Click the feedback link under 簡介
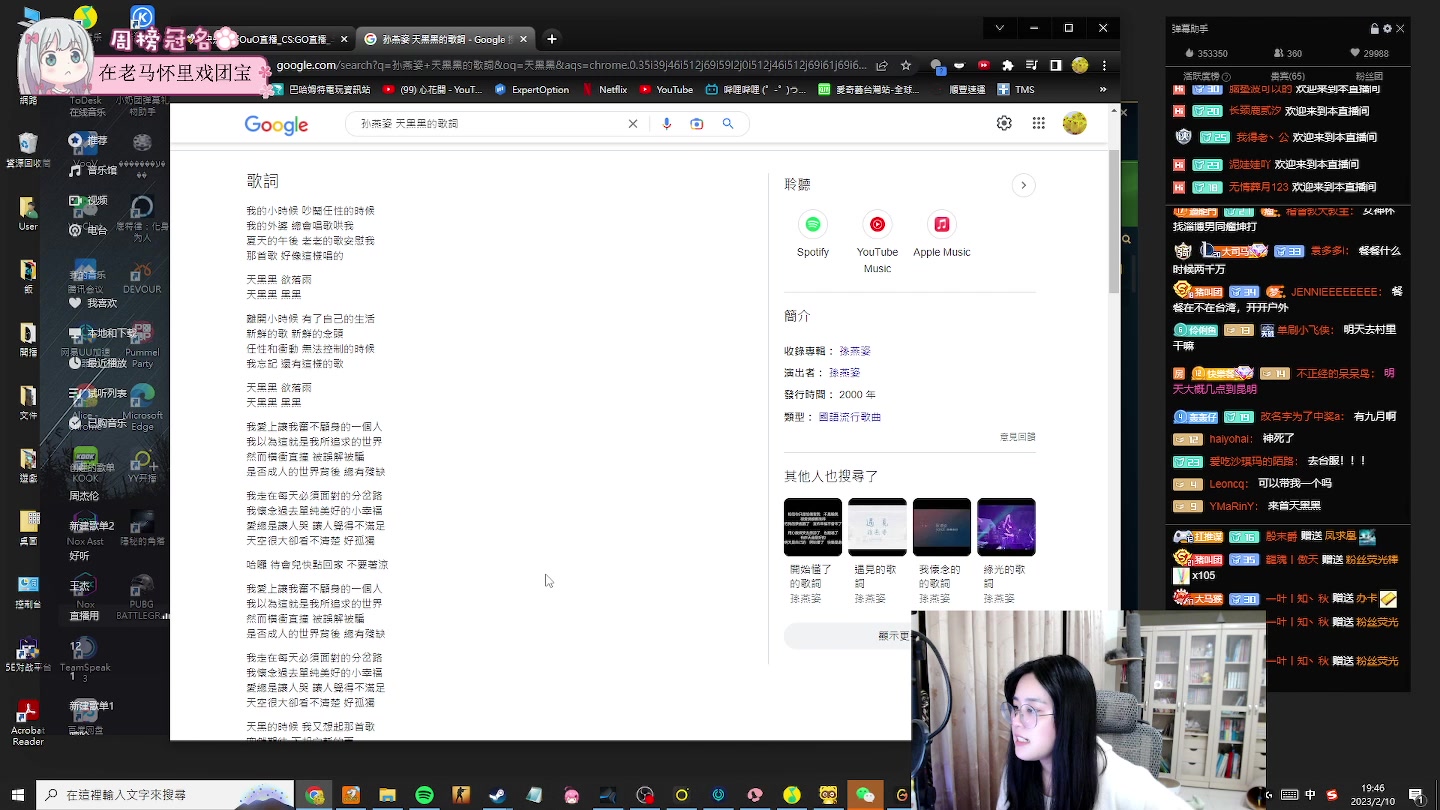The image size is (1440, 810). [x=1017, y=437]
